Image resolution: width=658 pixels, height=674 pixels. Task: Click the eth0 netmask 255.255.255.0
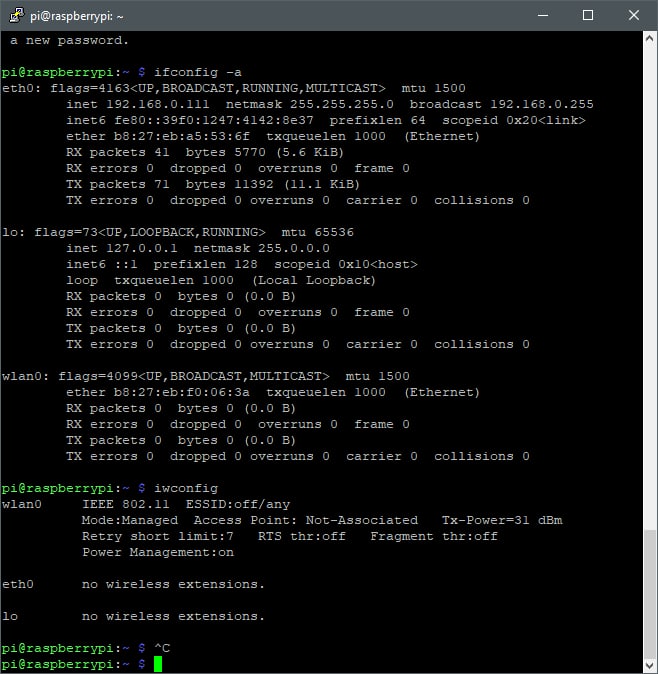tap(342, 104)
